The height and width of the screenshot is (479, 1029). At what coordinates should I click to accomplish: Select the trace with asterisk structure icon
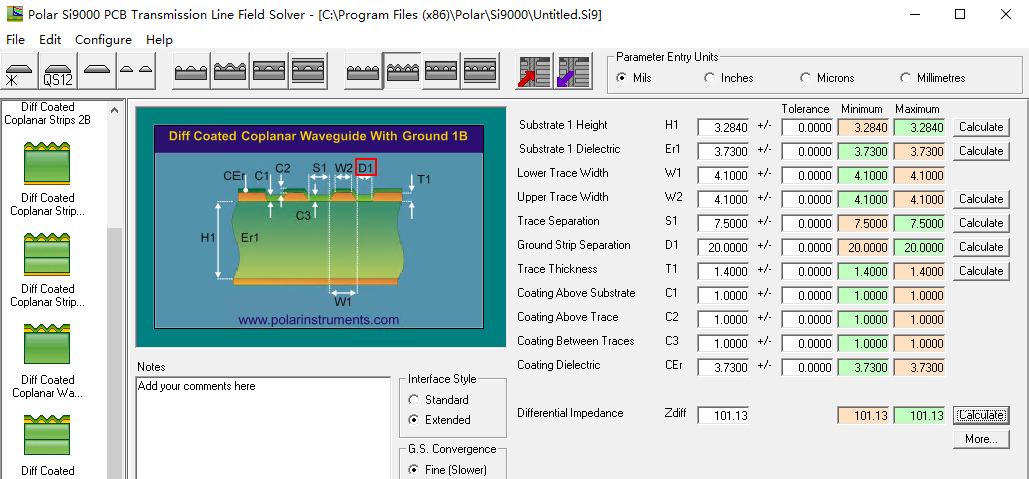[21, 71]
